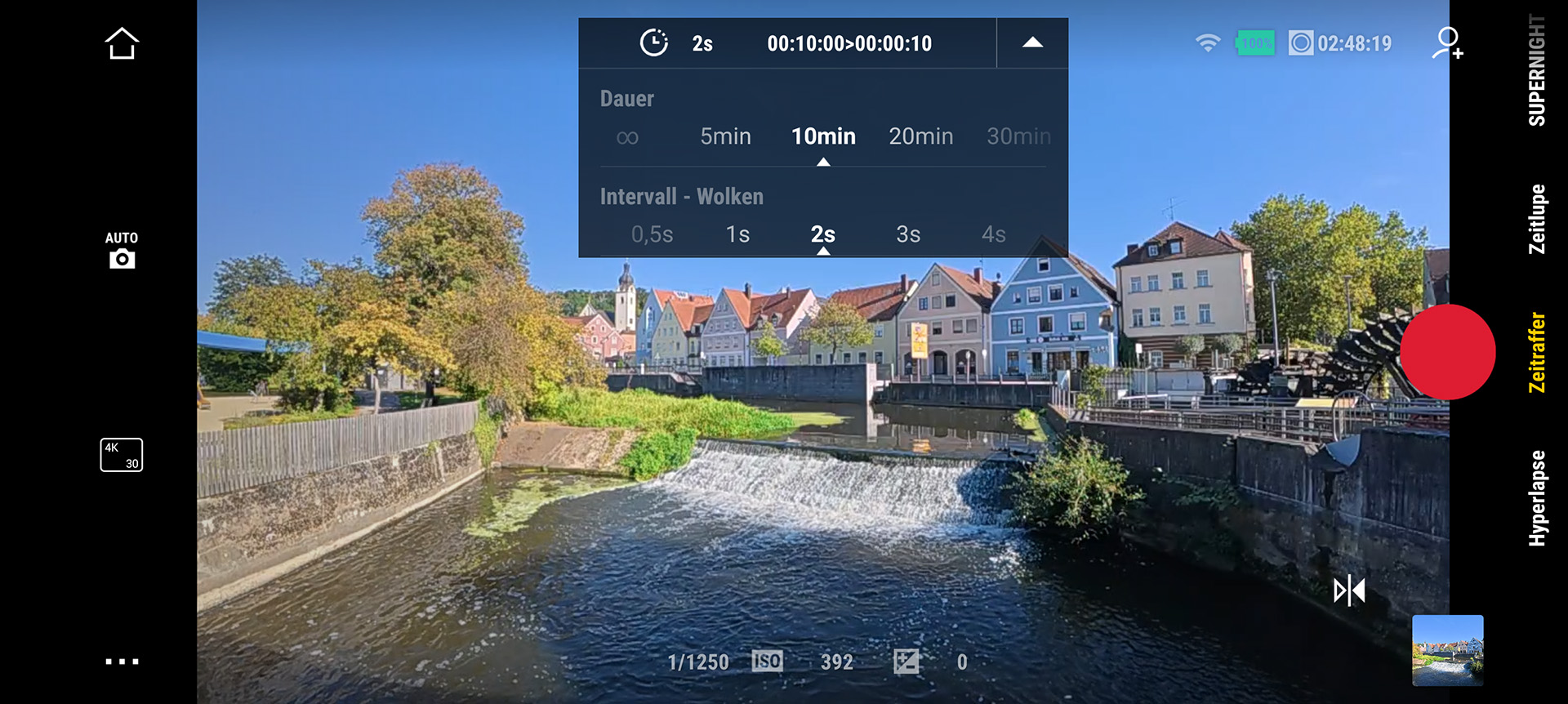The width and height of the screenshot is (1568, 704).
Task: Switch to SUPERNIGHT mode
Action: (1537, 71)
